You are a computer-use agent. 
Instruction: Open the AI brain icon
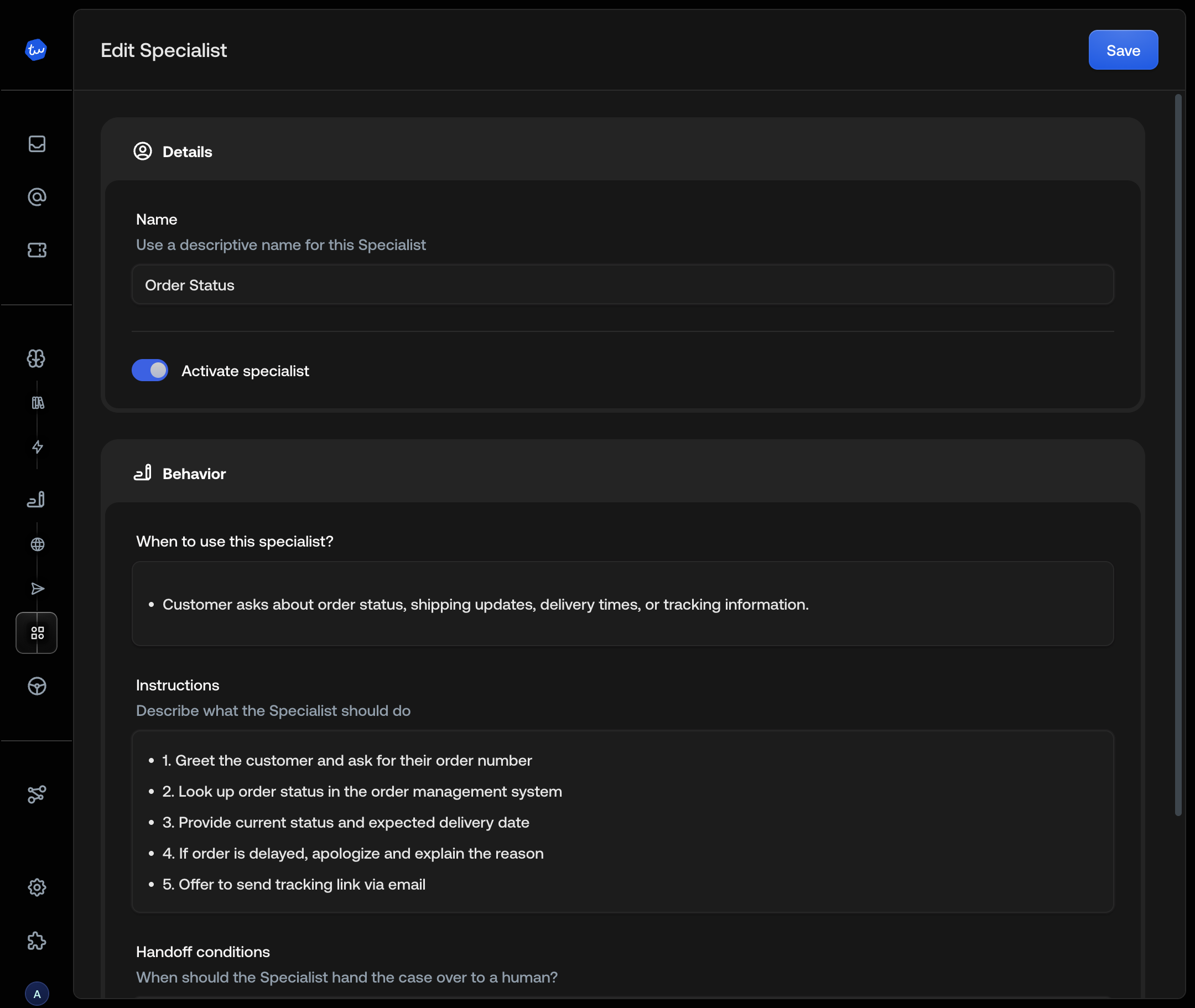click(x=37, y=359)
